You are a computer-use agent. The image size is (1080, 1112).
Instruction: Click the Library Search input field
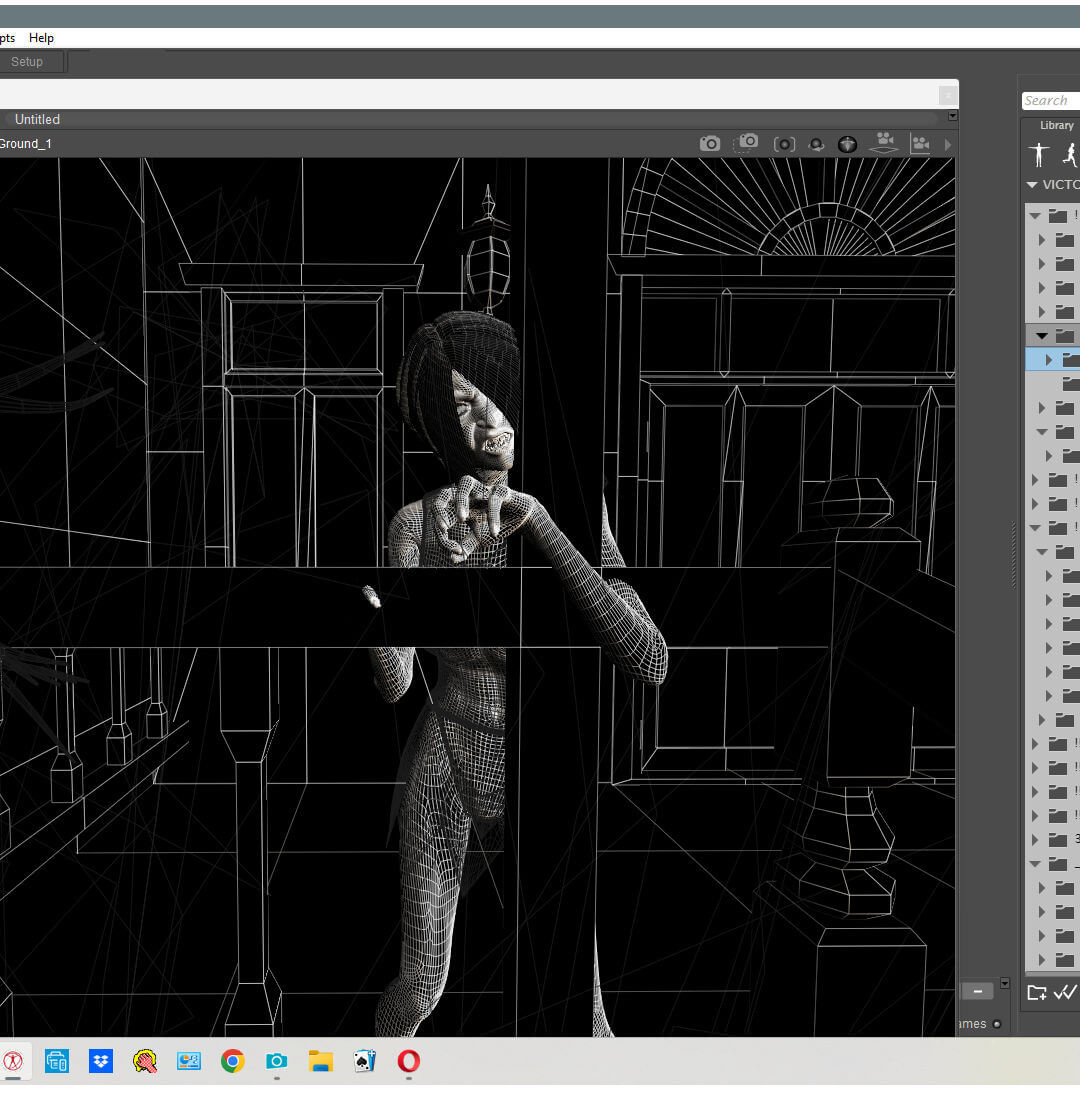point(1051,101)
